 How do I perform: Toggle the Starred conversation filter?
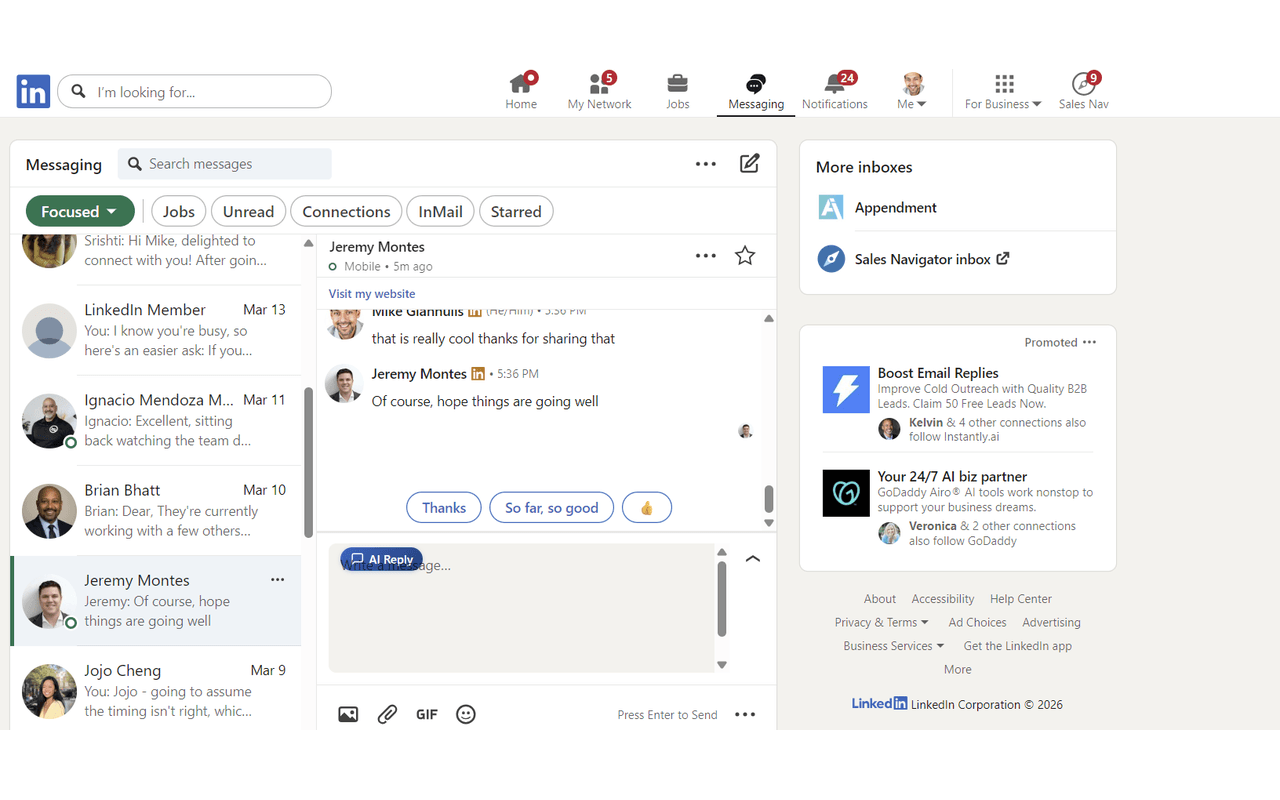pos(516,211)
